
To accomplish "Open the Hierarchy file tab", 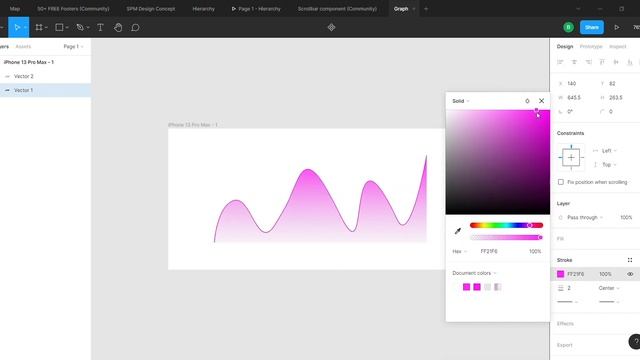I will (x=203, y=9).
